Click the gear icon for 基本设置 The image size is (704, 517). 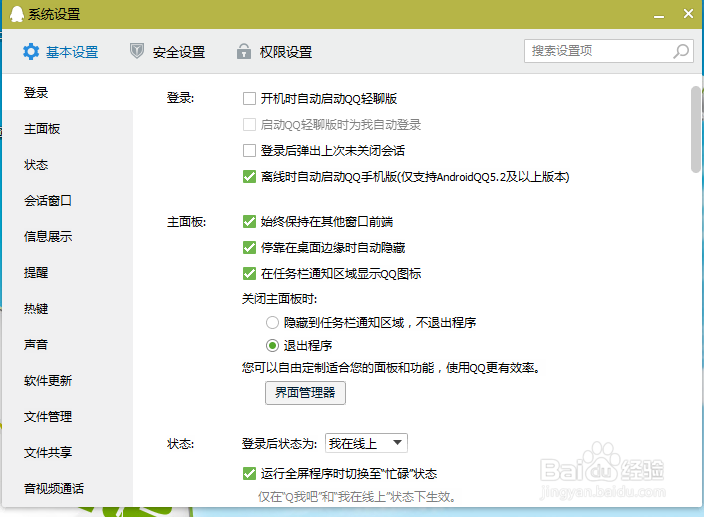click(x=31, y=52)
